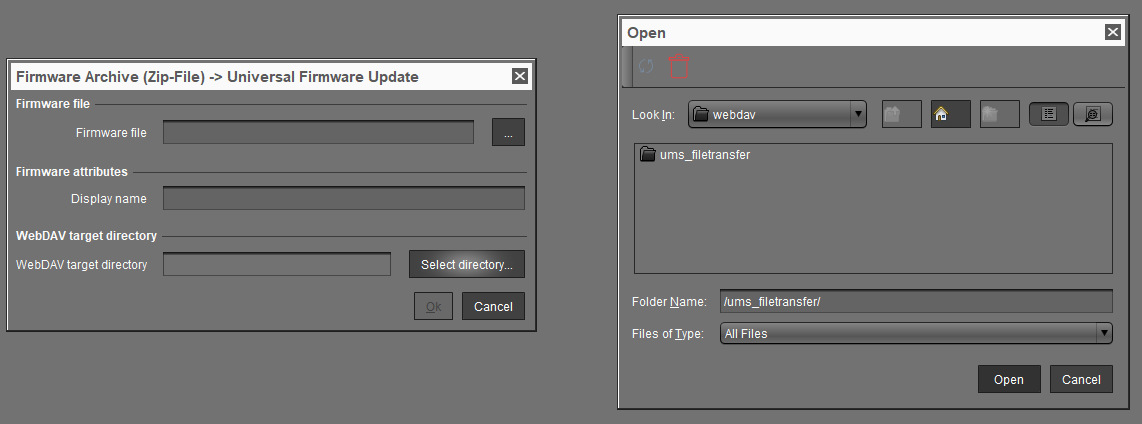Click the refresh icon in Open dialog
This screenshot has height=424, width=1142.
(646, 66)
